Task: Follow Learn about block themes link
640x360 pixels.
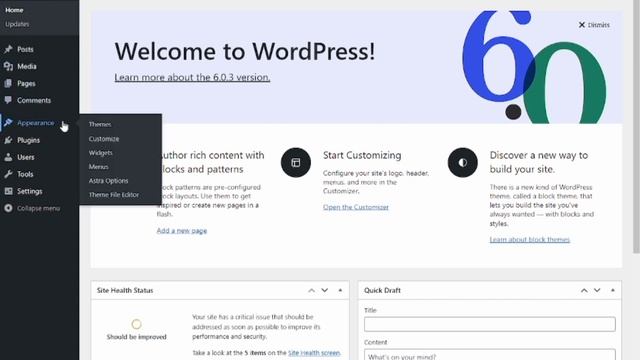Action: point(530,240)
